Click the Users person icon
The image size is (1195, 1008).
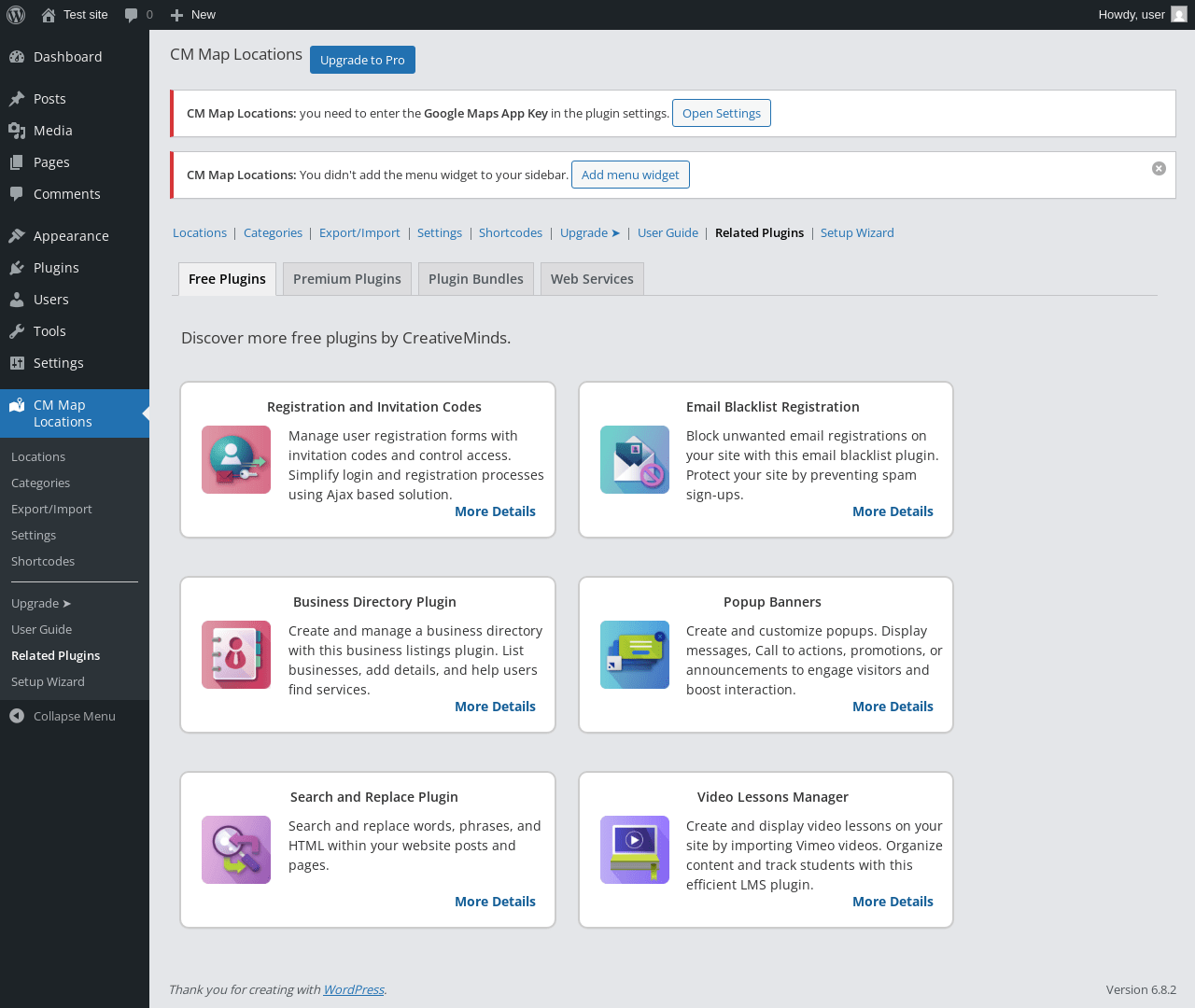click(x=17, y=300)
